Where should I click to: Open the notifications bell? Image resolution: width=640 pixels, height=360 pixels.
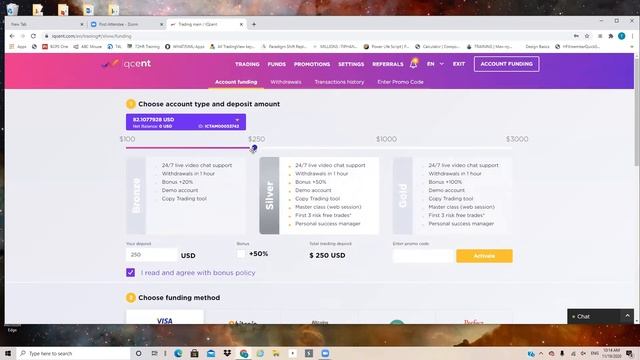413,64
